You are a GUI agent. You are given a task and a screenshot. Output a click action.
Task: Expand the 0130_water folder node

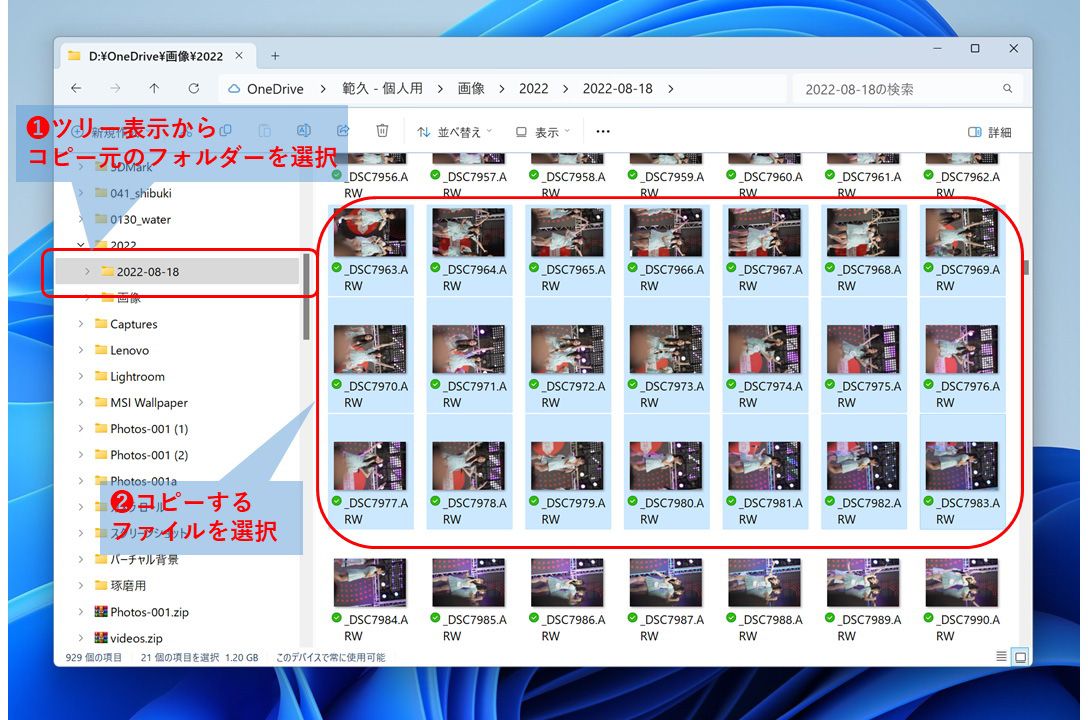pos(81,219)
